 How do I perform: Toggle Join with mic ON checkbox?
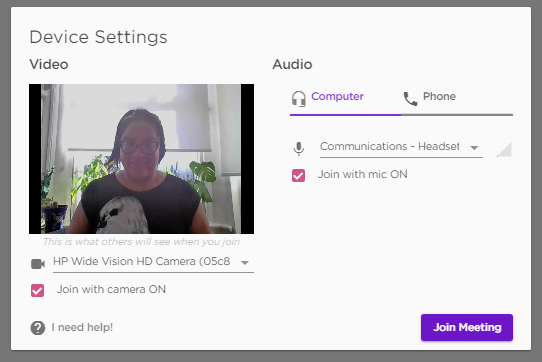(298, 175)
